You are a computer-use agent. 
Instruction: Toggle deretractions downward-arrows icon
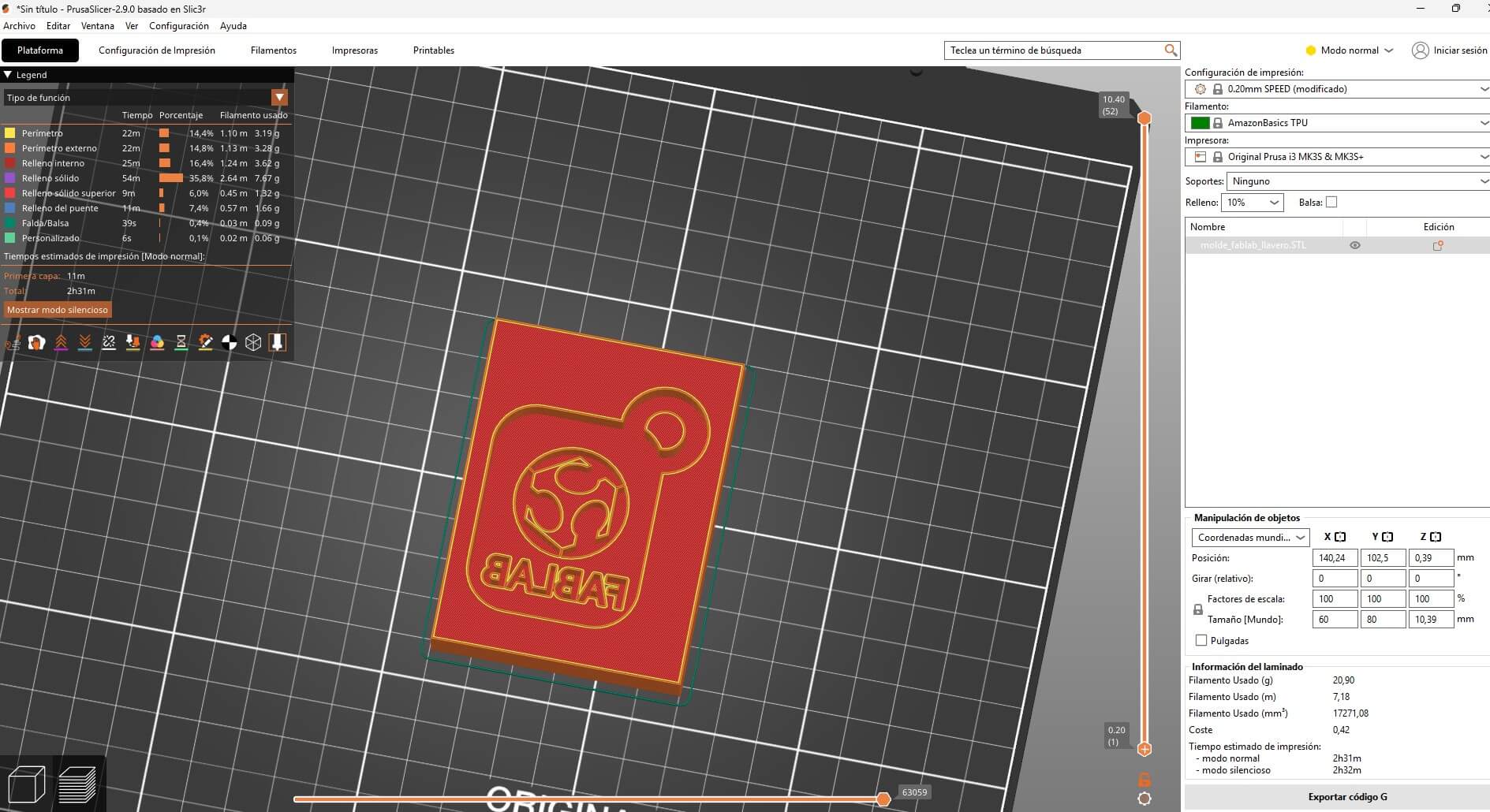point(85,342)
